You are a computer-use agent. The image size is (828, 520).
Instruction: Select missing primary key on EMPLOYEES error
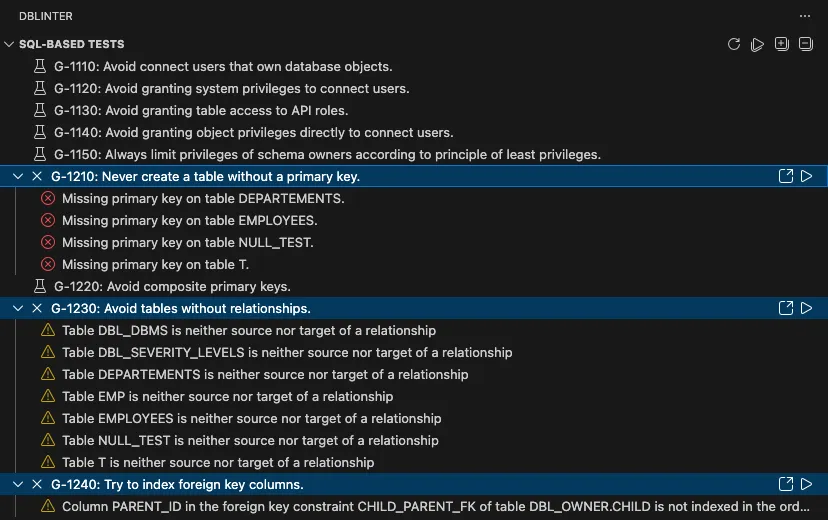[189, 220]
